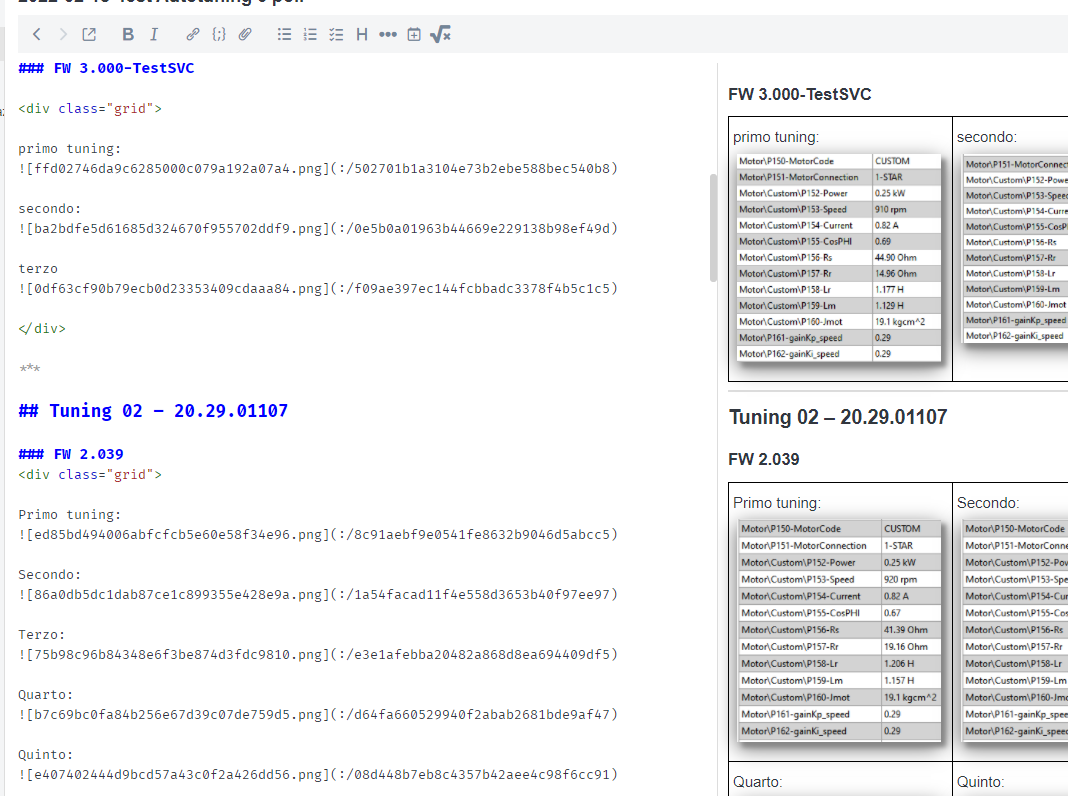The image size is (1068, 796).
Task: Click 'Quarto:' label in preview pane
Action: point(757,782)
